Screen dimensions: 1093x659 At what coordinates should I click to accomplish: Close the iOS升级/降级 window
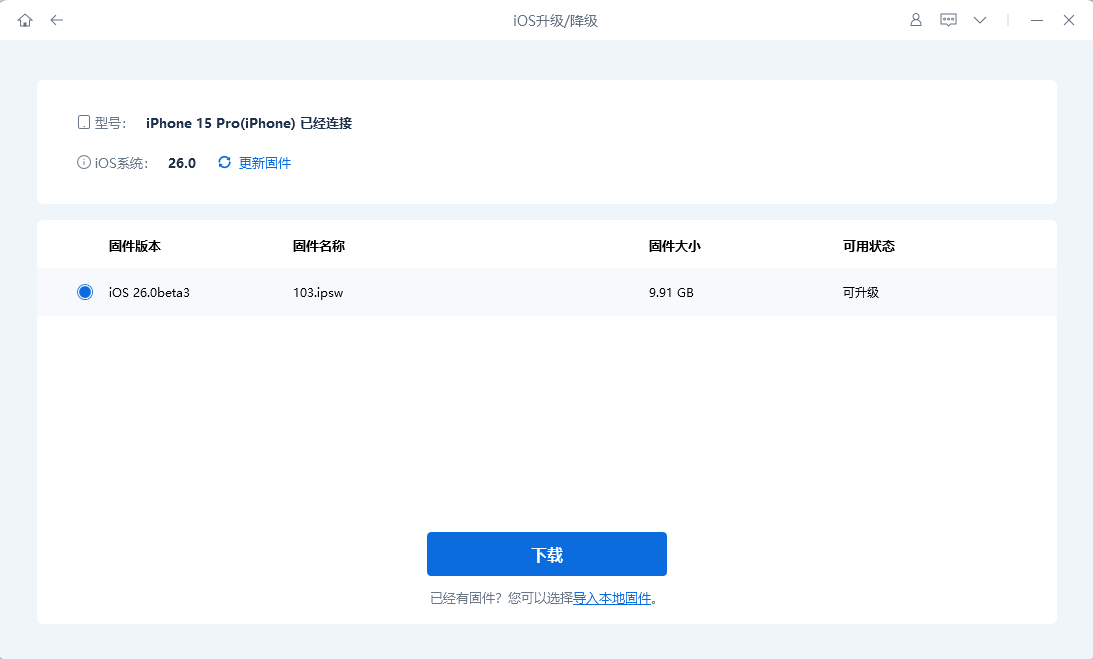pyautogui.click(x=1069, y=20)
